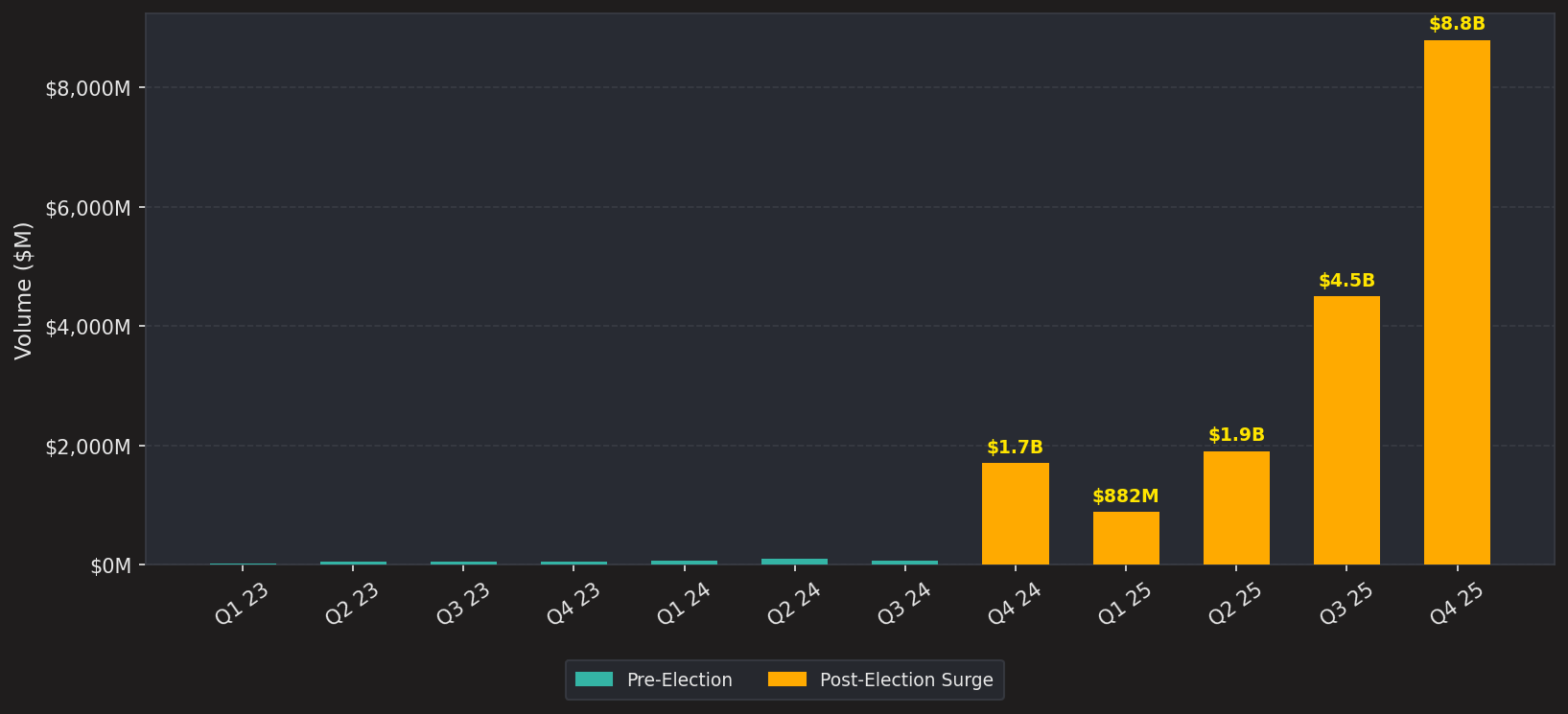This screenshot has width=1568, height=714.
Task: Click the teal Pre-Election legend swatch
Action: click(x=594, y=679)
